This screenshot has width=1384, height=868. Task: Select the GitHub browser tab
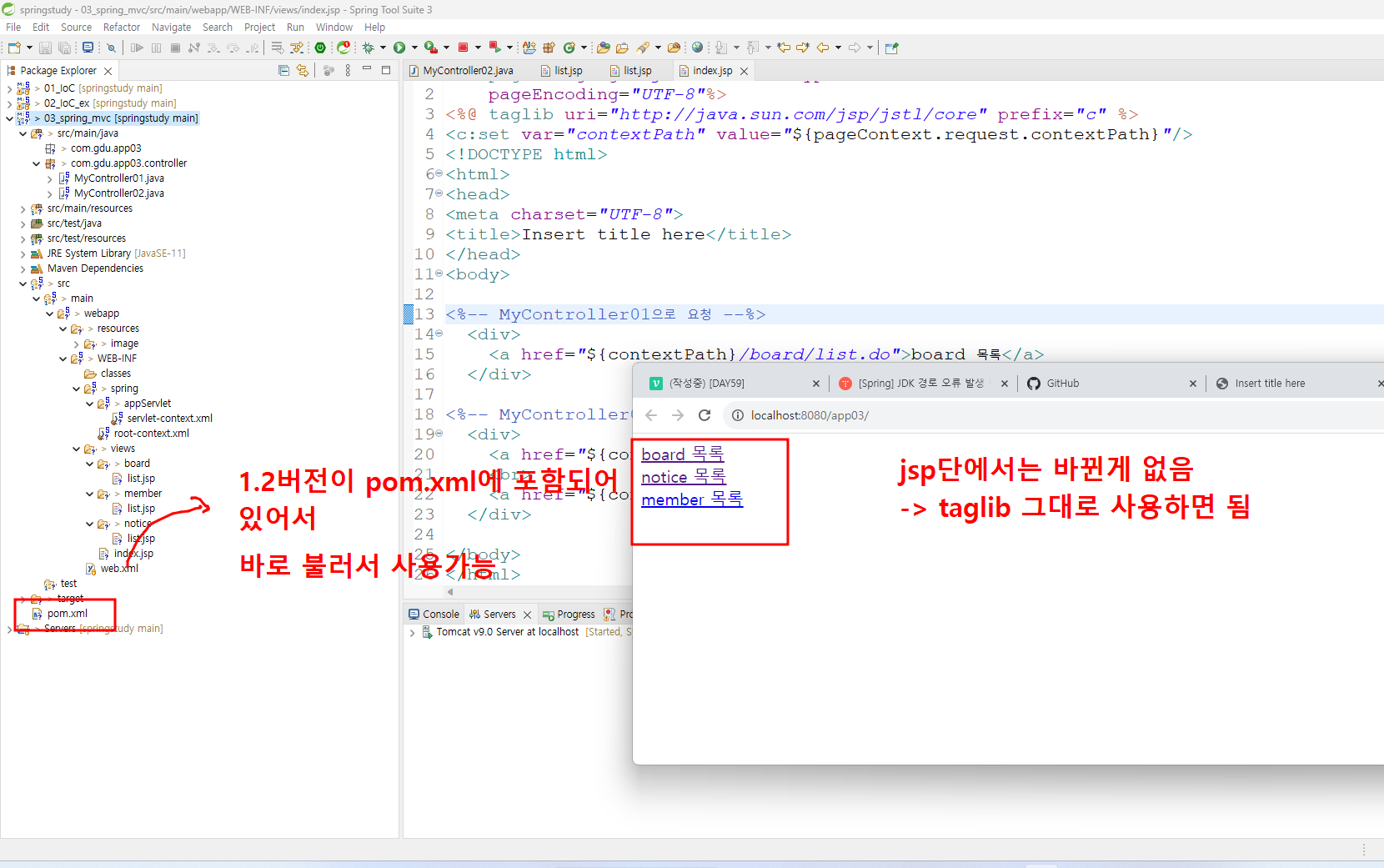[x=1112, y=384]
